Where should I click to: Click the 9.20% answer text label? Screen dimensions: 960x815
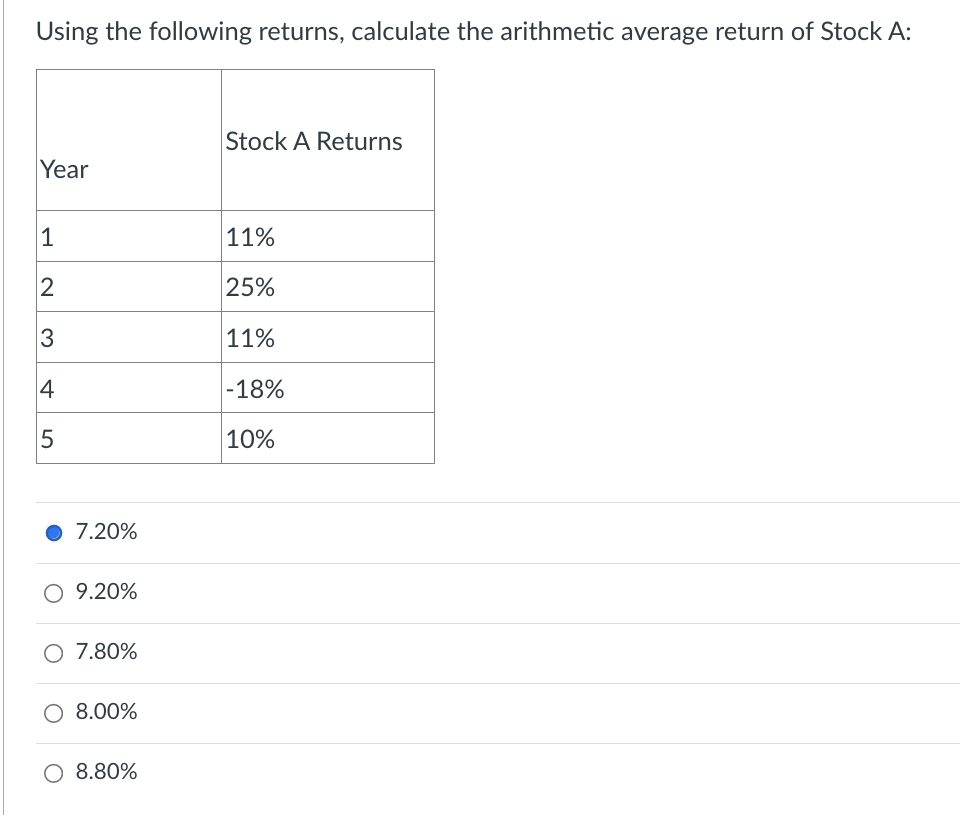pyautogui.click(x=107, y=592)
